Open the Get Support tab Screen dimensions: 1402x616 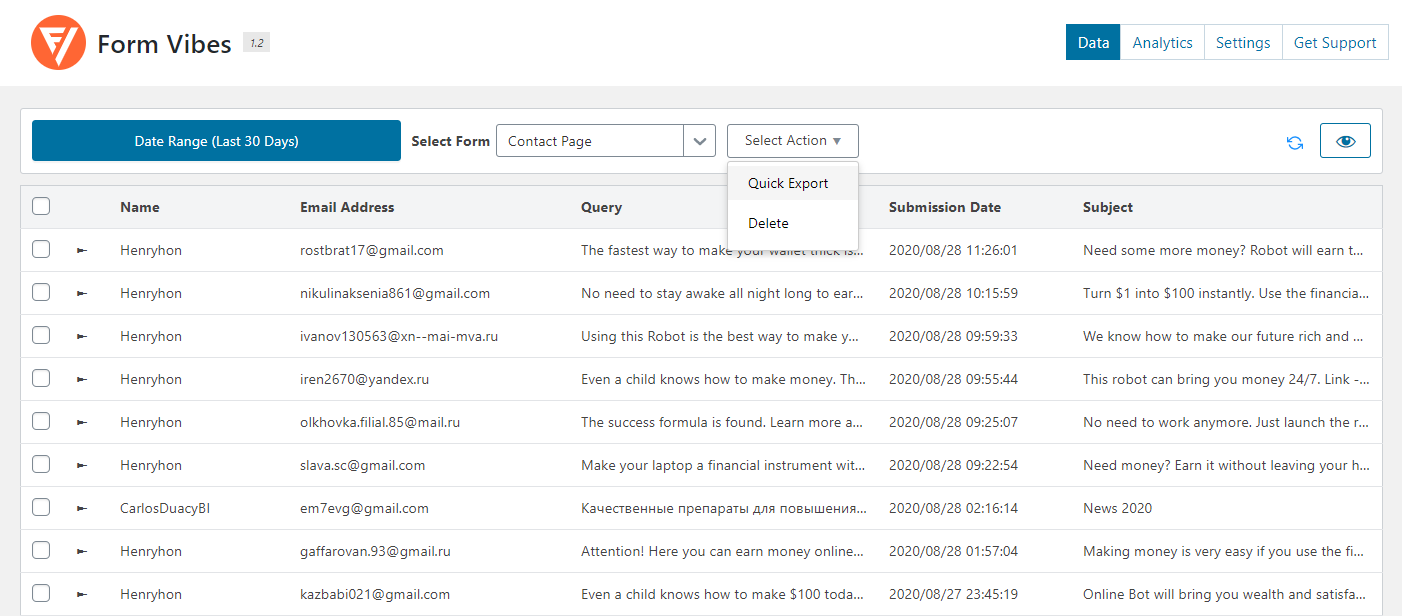1334,43
